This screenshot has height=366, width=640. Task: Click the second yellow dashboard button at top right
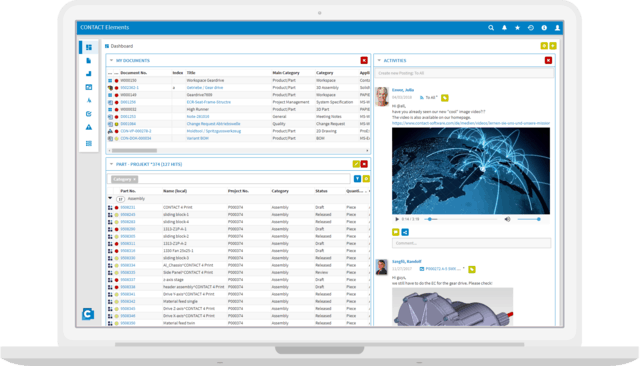[553, 46]
